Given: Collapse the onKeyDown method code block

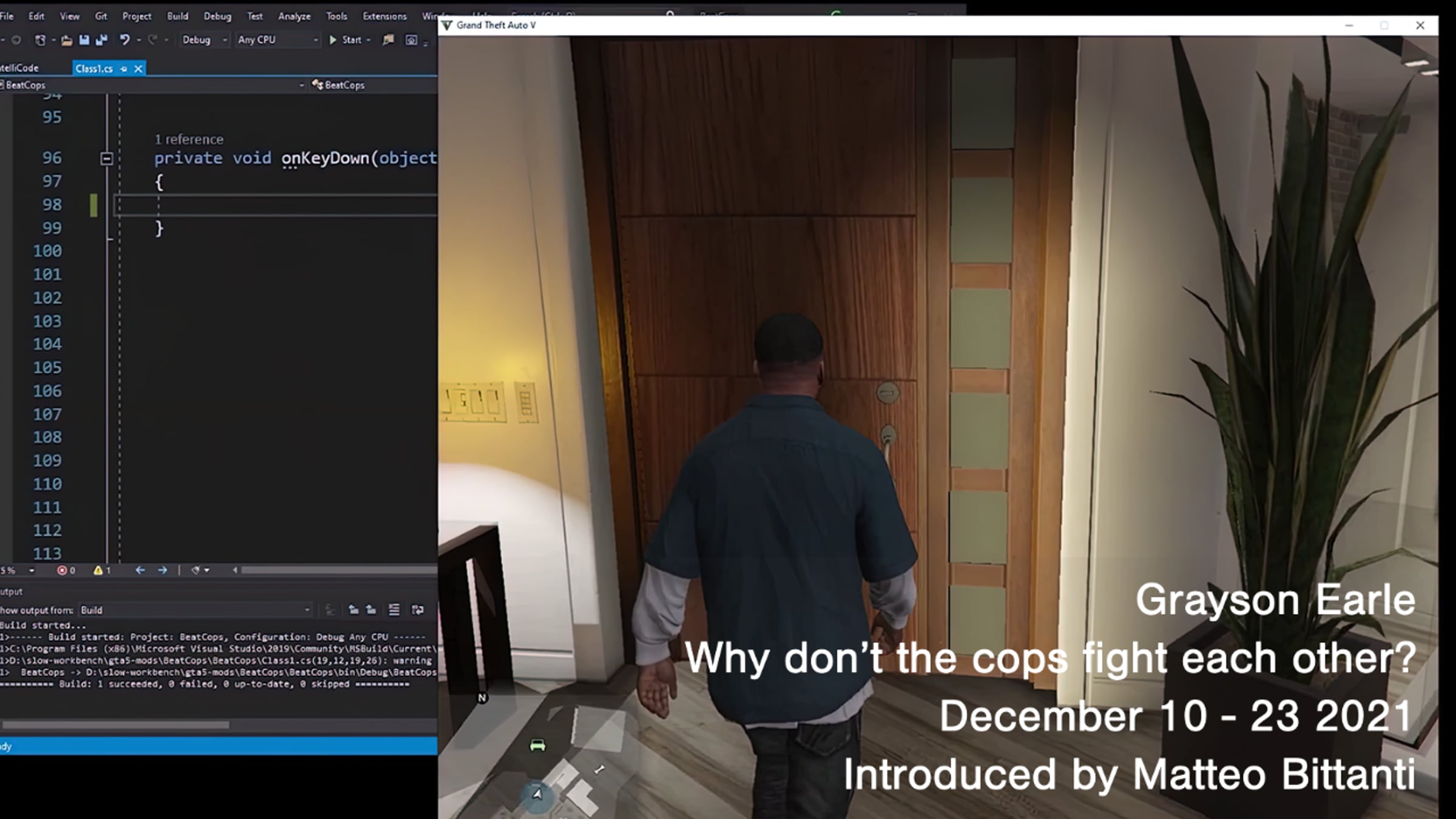Looking at the screenshot, I should click(x=106, y=159).
